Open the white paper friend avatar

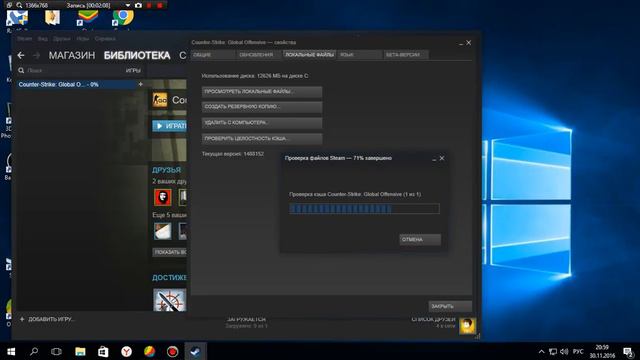point(162,231)
